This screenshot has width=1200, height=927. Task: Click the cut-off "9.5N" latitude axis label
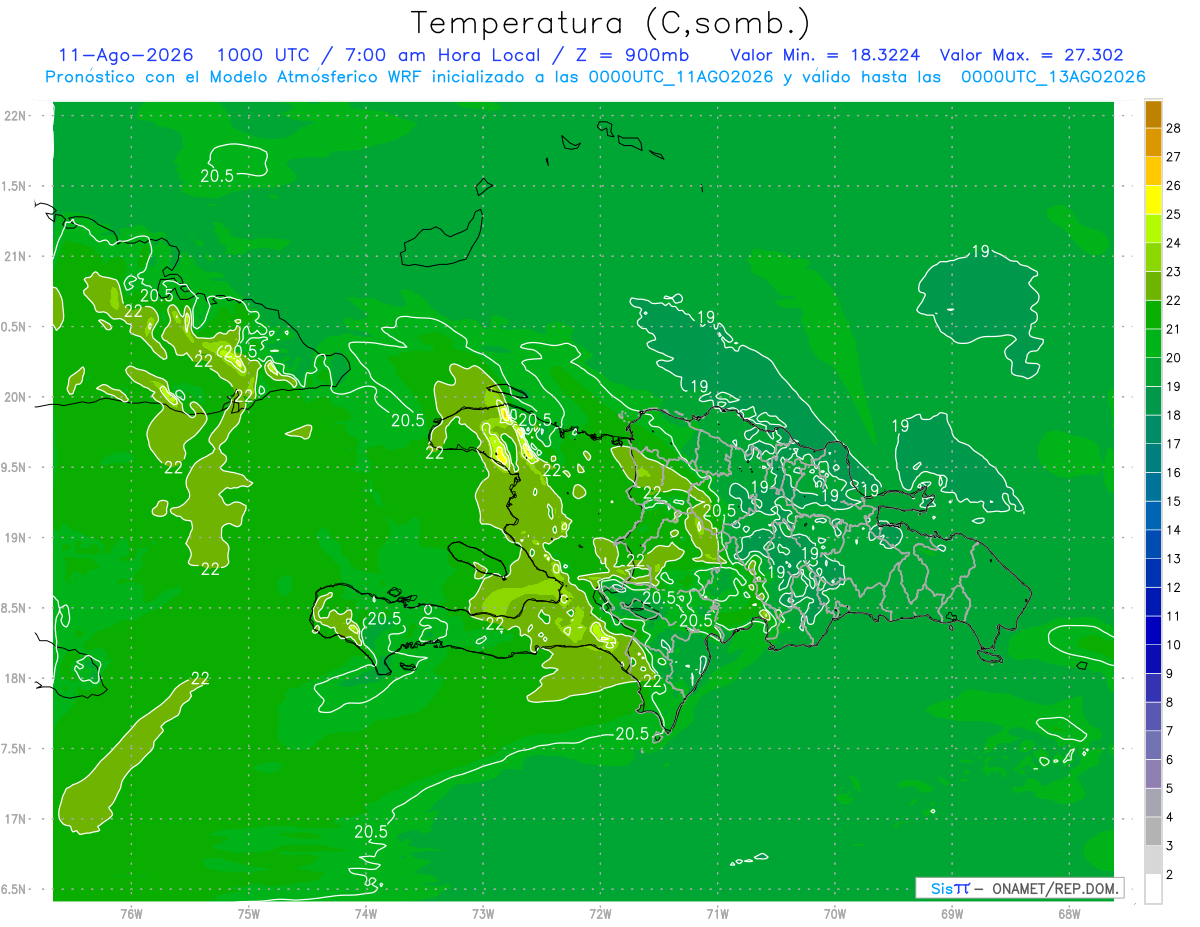[14, 467]
